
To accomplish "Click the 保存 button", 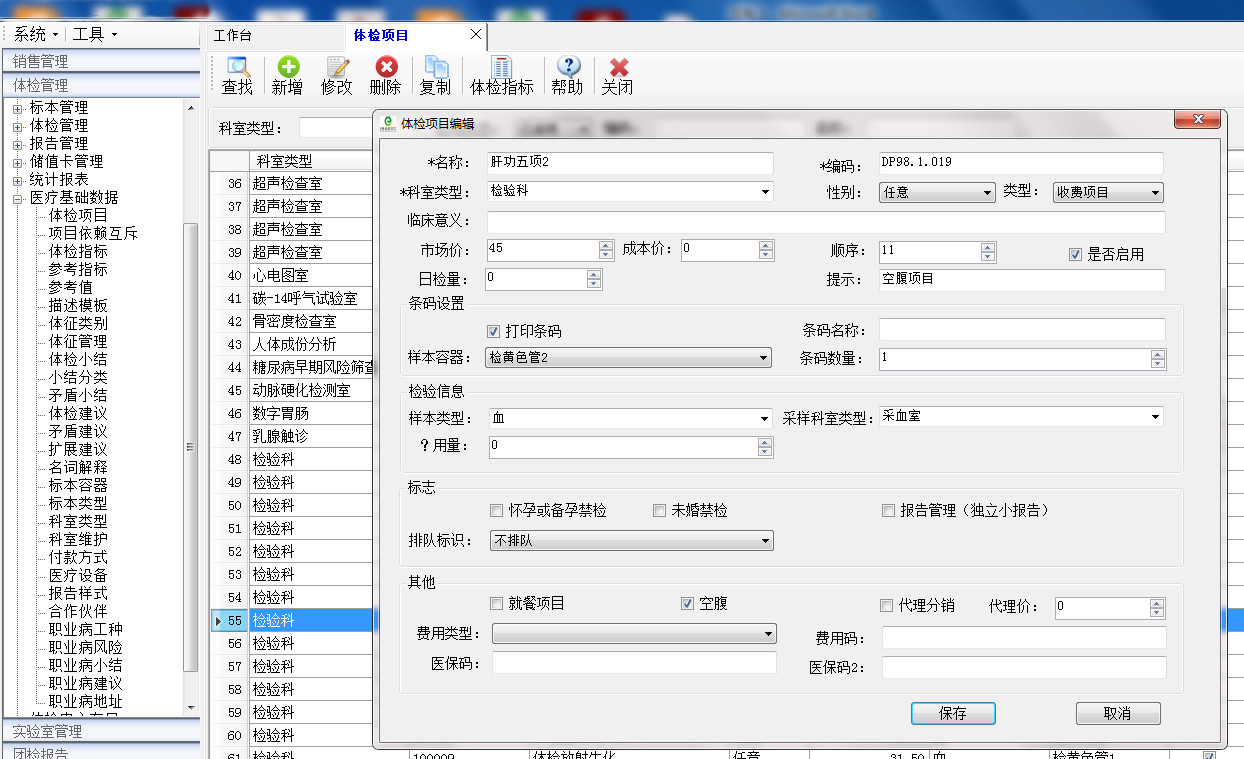I will tap(953, 714).
